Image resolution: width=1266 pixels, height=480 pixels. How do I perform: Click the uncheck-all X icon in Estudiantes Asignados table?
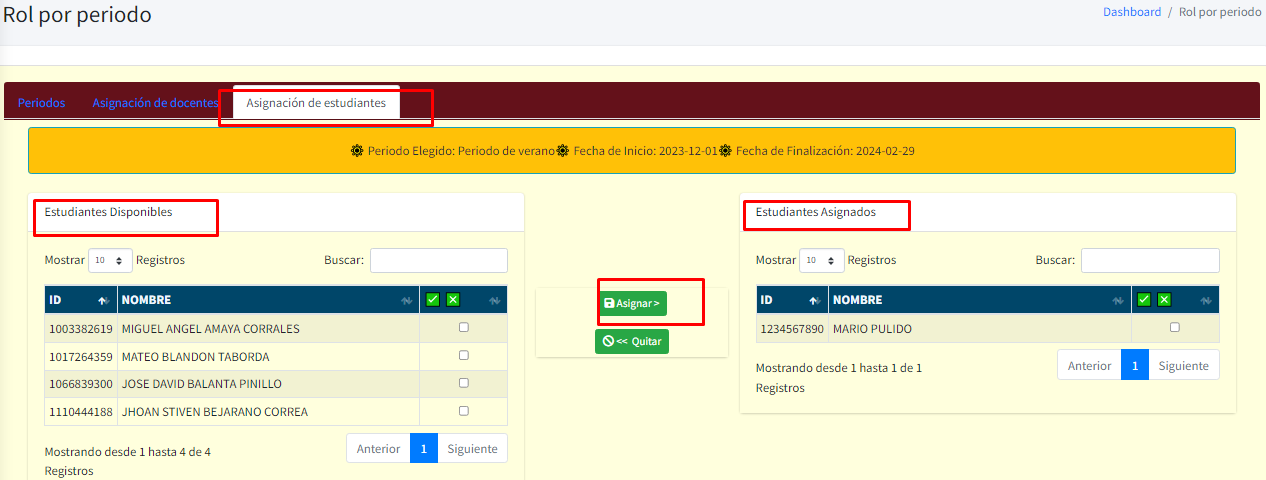(x=1164, y=300)
